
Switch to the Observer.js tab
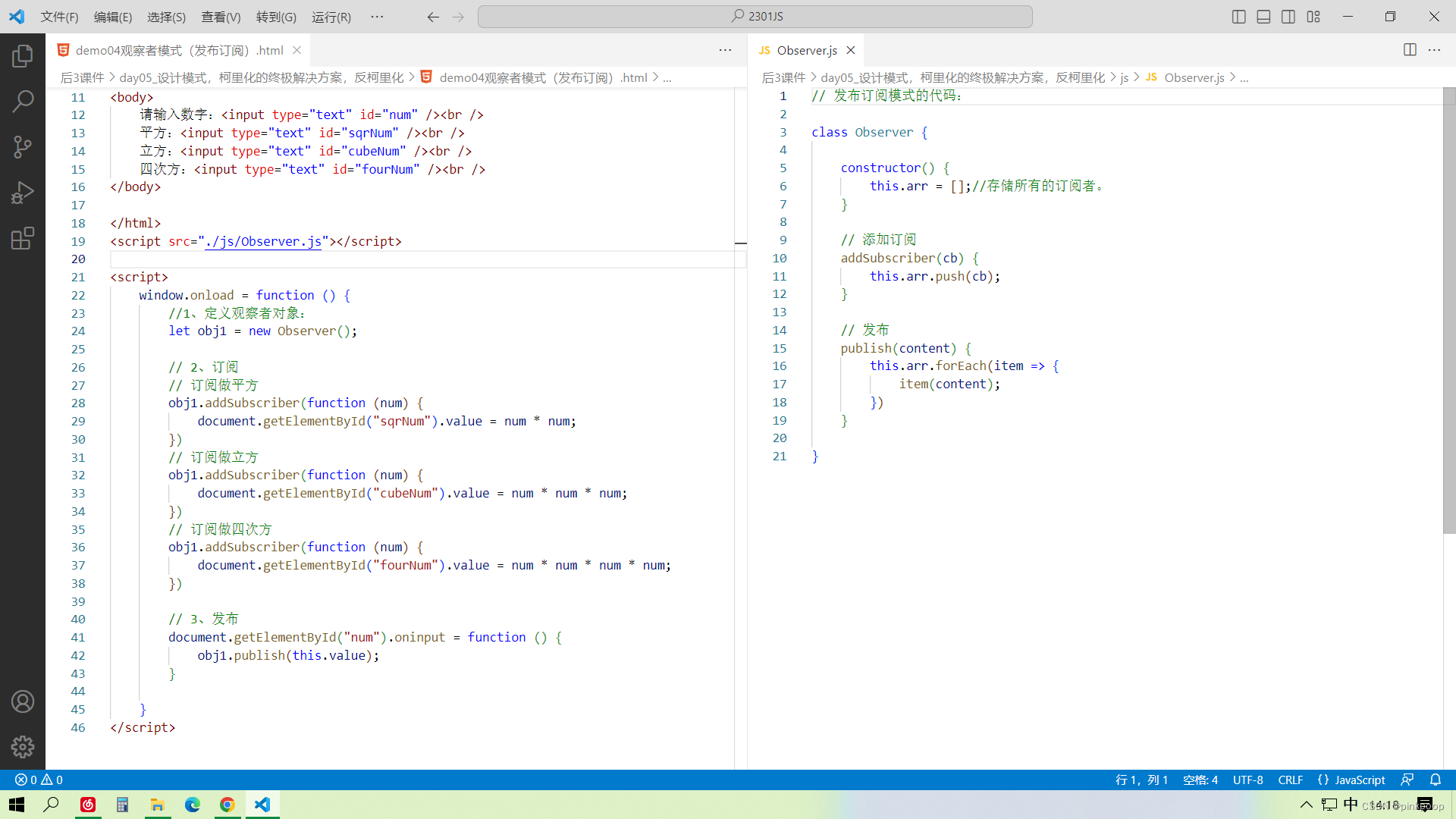click(806, 50)
